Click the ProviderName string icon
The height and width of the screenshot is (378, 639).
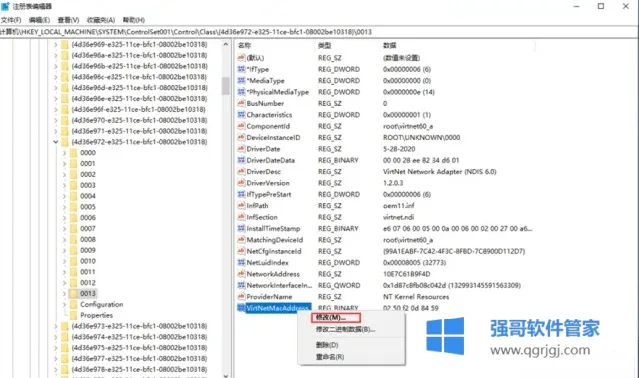[241, 297]
